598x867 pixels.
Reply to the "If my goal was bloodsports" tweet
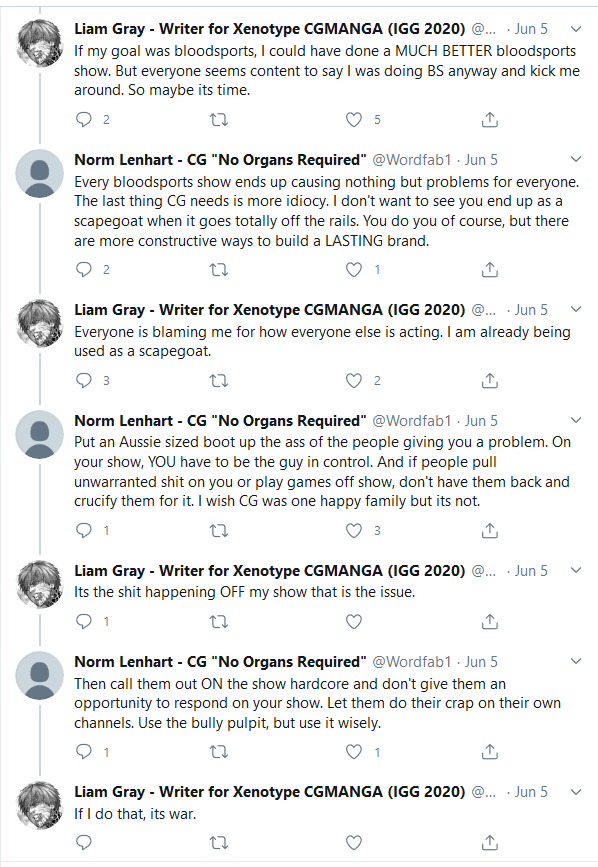(83, 119)
